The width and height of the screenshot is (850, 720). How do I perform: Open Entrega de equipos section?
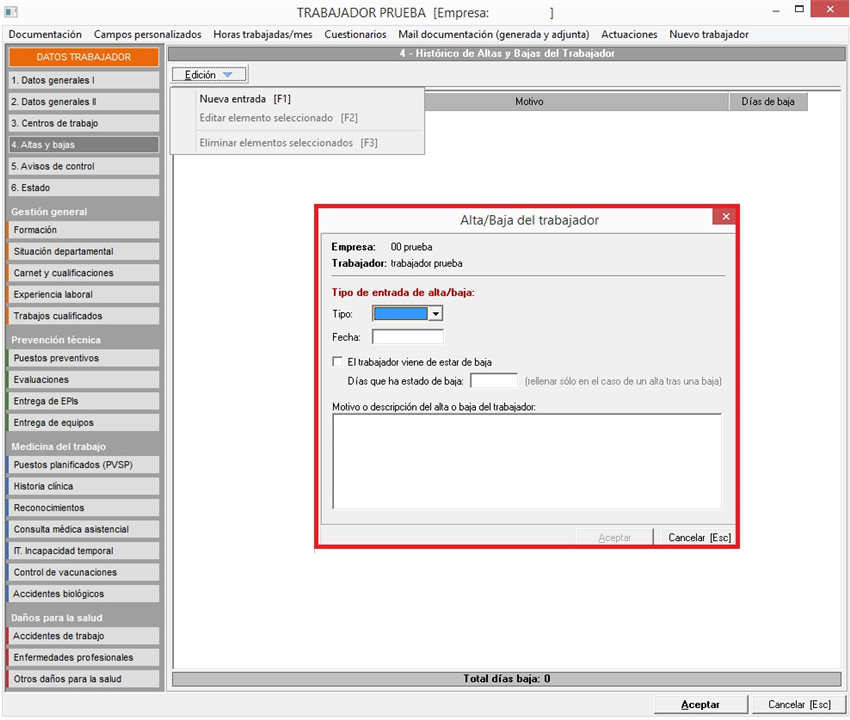(83, 423)
